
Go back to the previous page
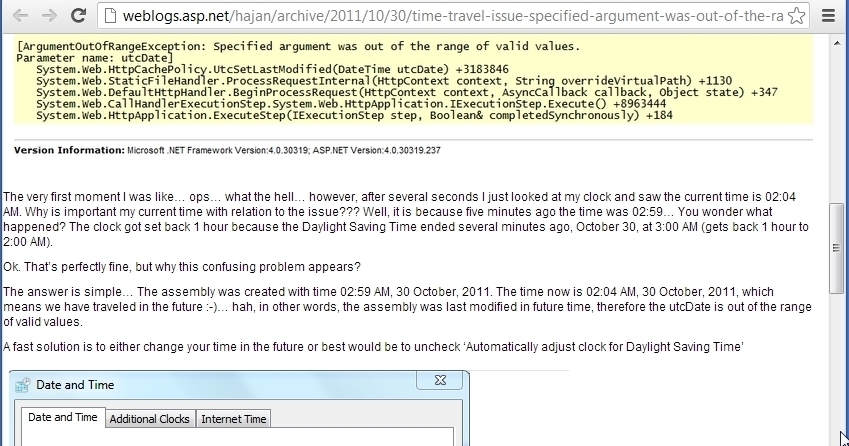click(x=20, y=16)
